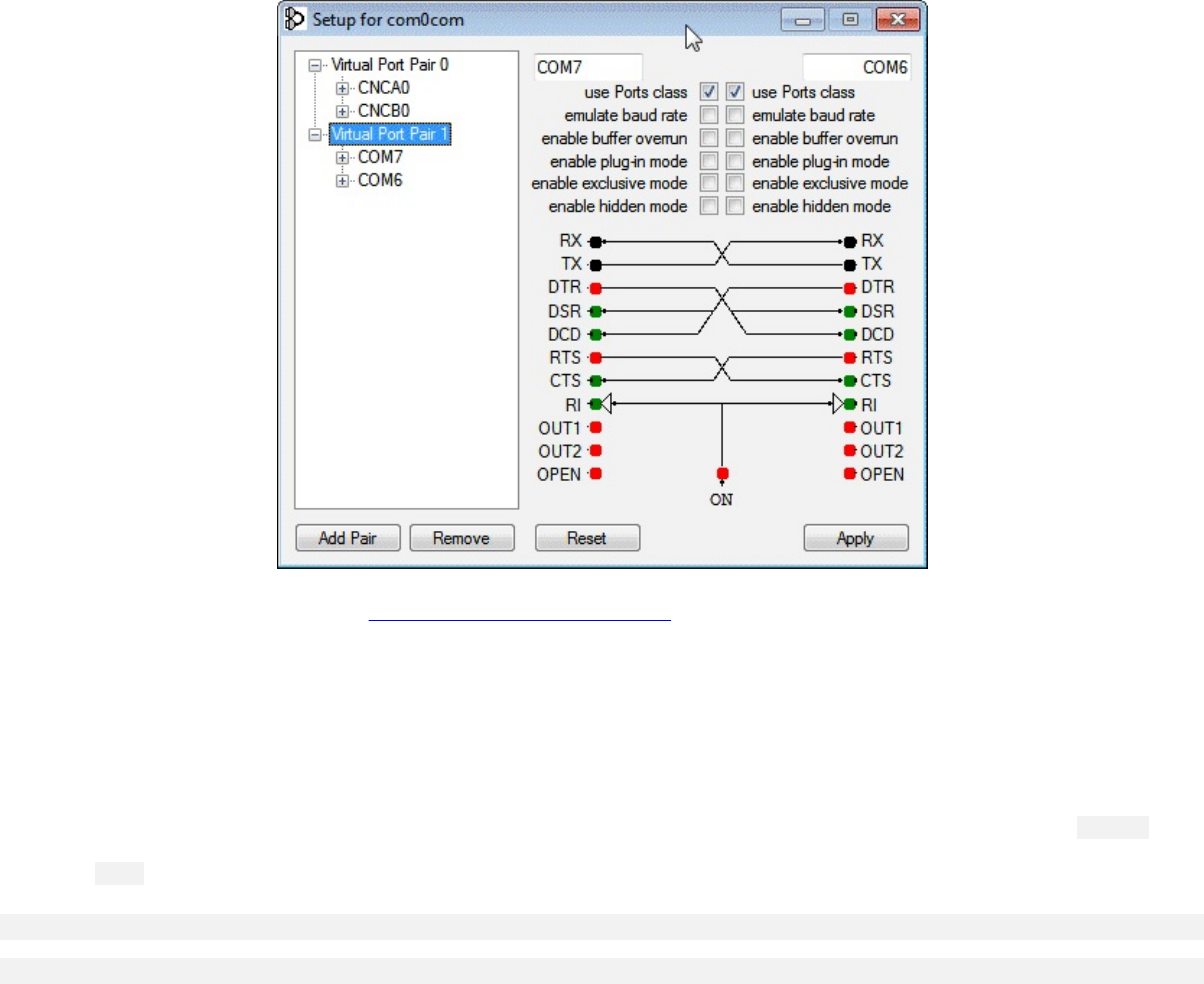This screenshot has height=984, width=1204.
Task: Click the Reset button
Action: pyautogui.click(x=587, y=538)
